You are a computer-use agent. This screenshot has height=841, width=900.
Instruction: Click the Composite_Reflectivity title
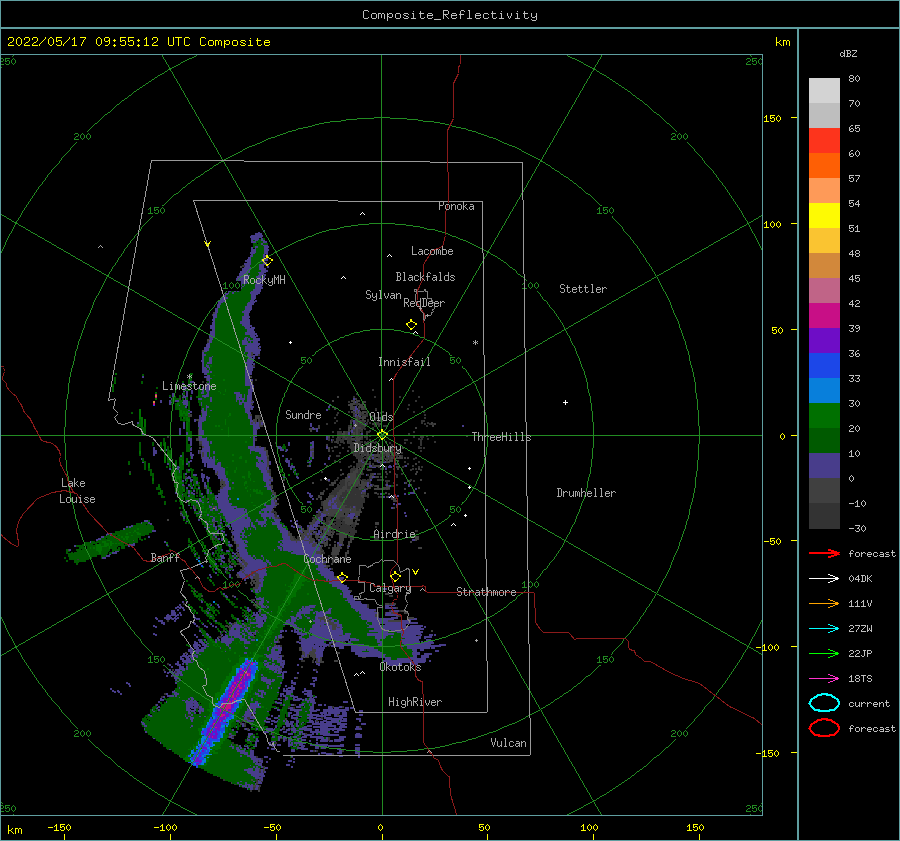[450, 15]
